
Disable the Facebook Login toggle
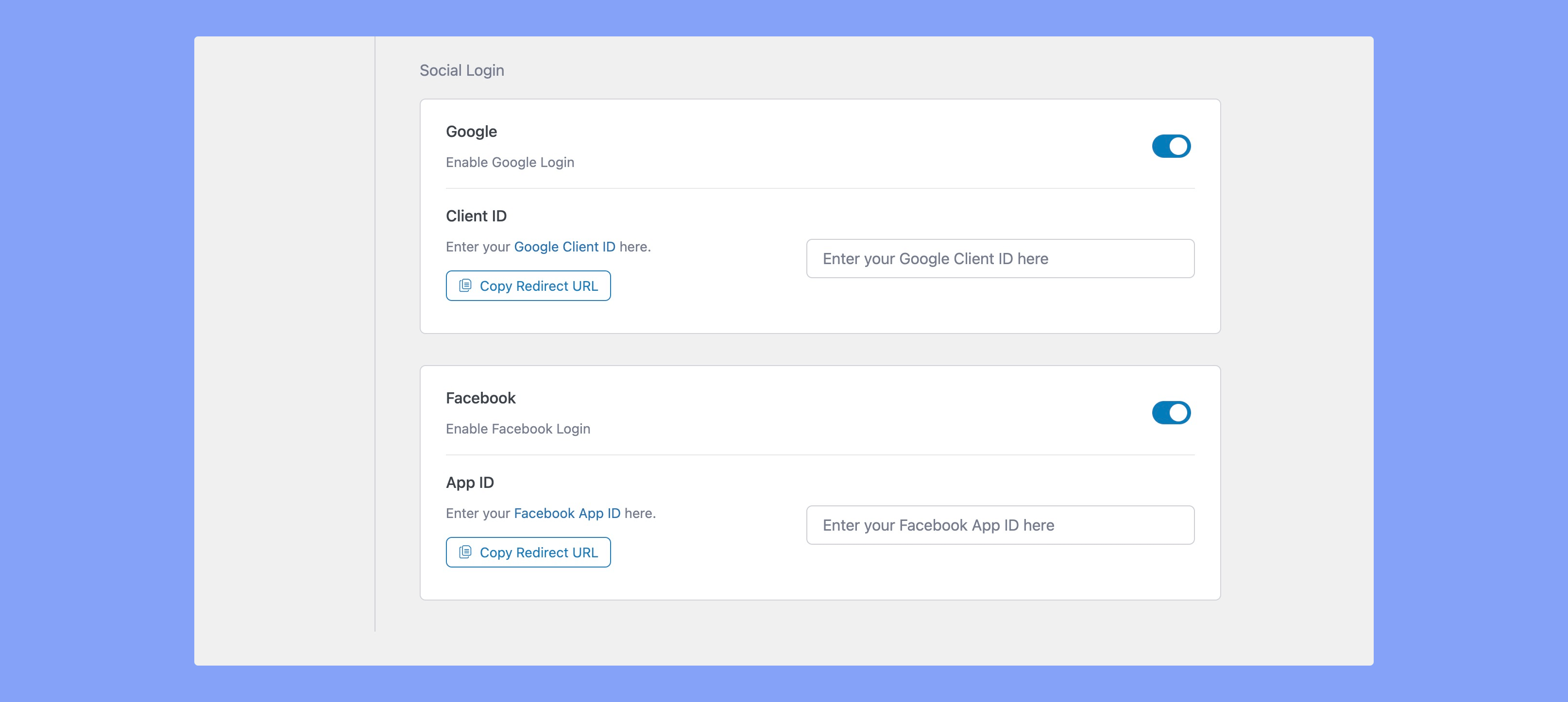(x=1171, y=413)
